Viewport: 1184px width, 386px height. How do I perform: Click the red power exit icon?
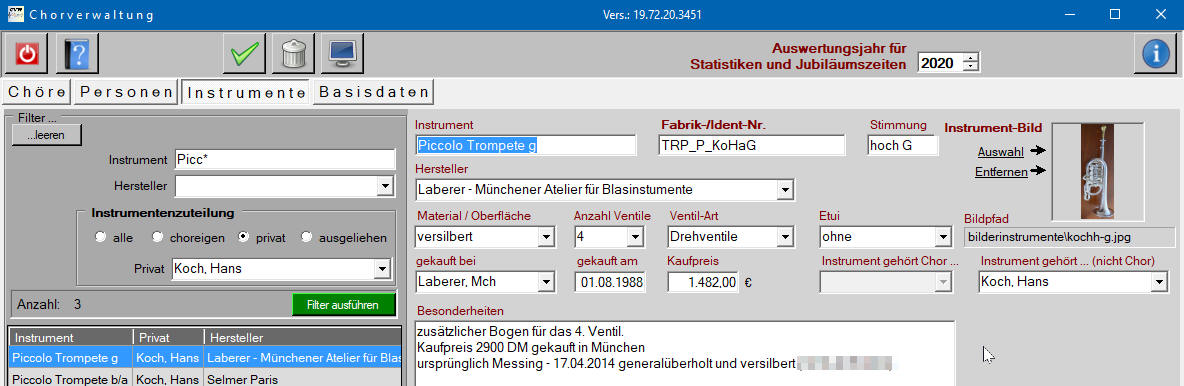pos(26,54)
